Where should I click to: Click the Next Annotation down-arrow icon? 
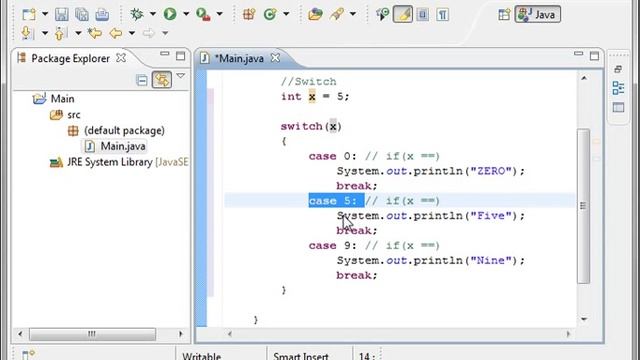pyautogui.click(x=27, y=33)
